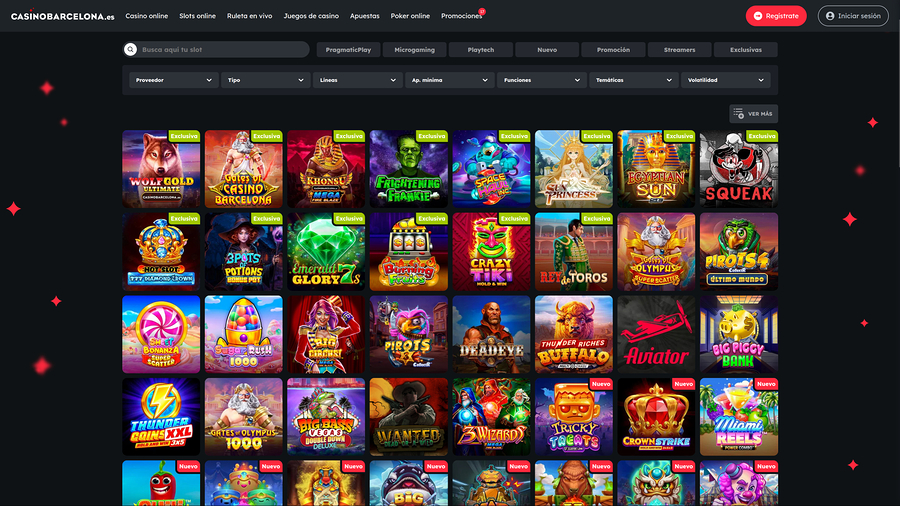900x506 pixels.
Task: Open the Aviator game
Action: 656,334
